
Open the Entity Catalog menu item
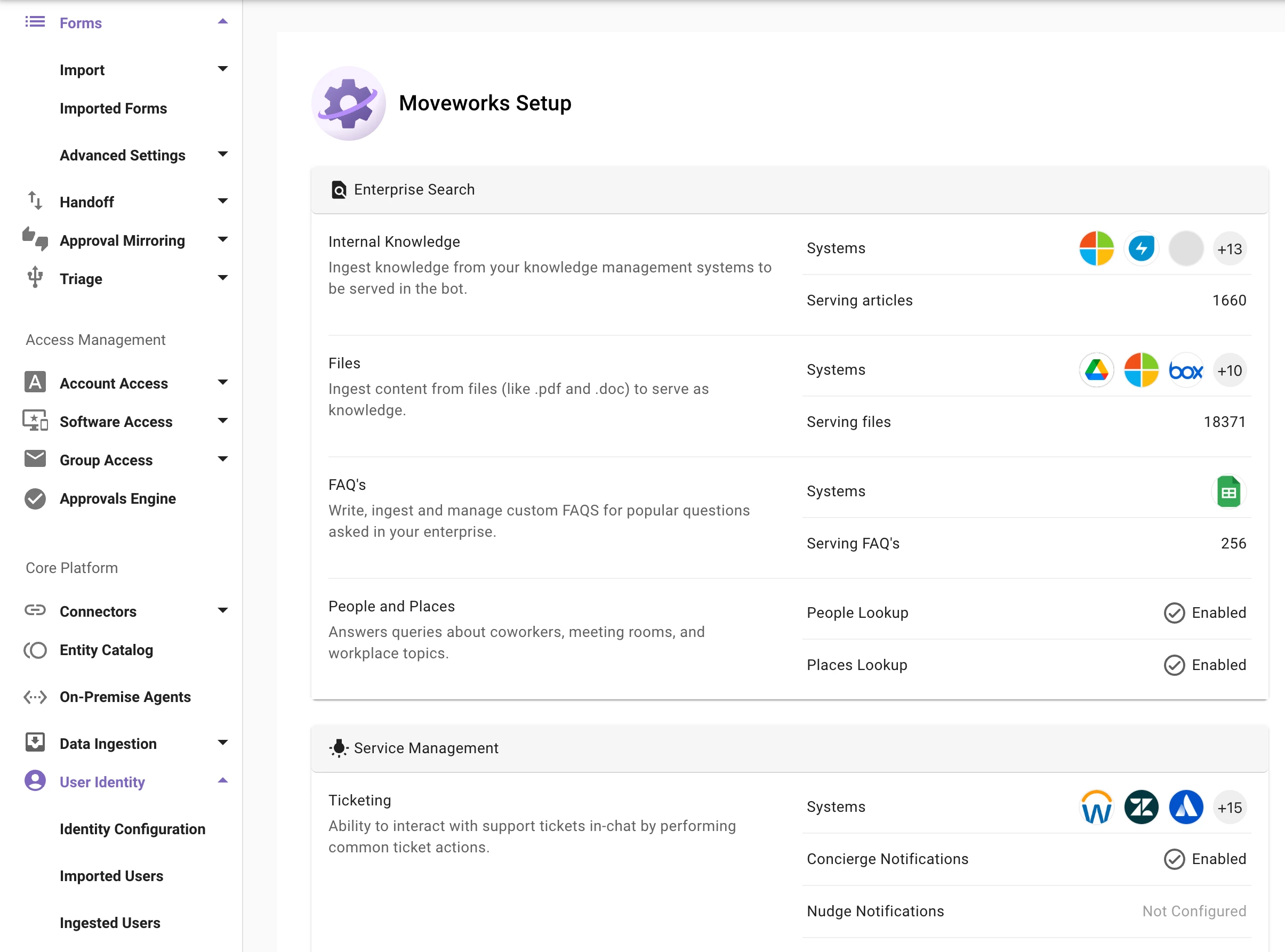coord(107,650)
